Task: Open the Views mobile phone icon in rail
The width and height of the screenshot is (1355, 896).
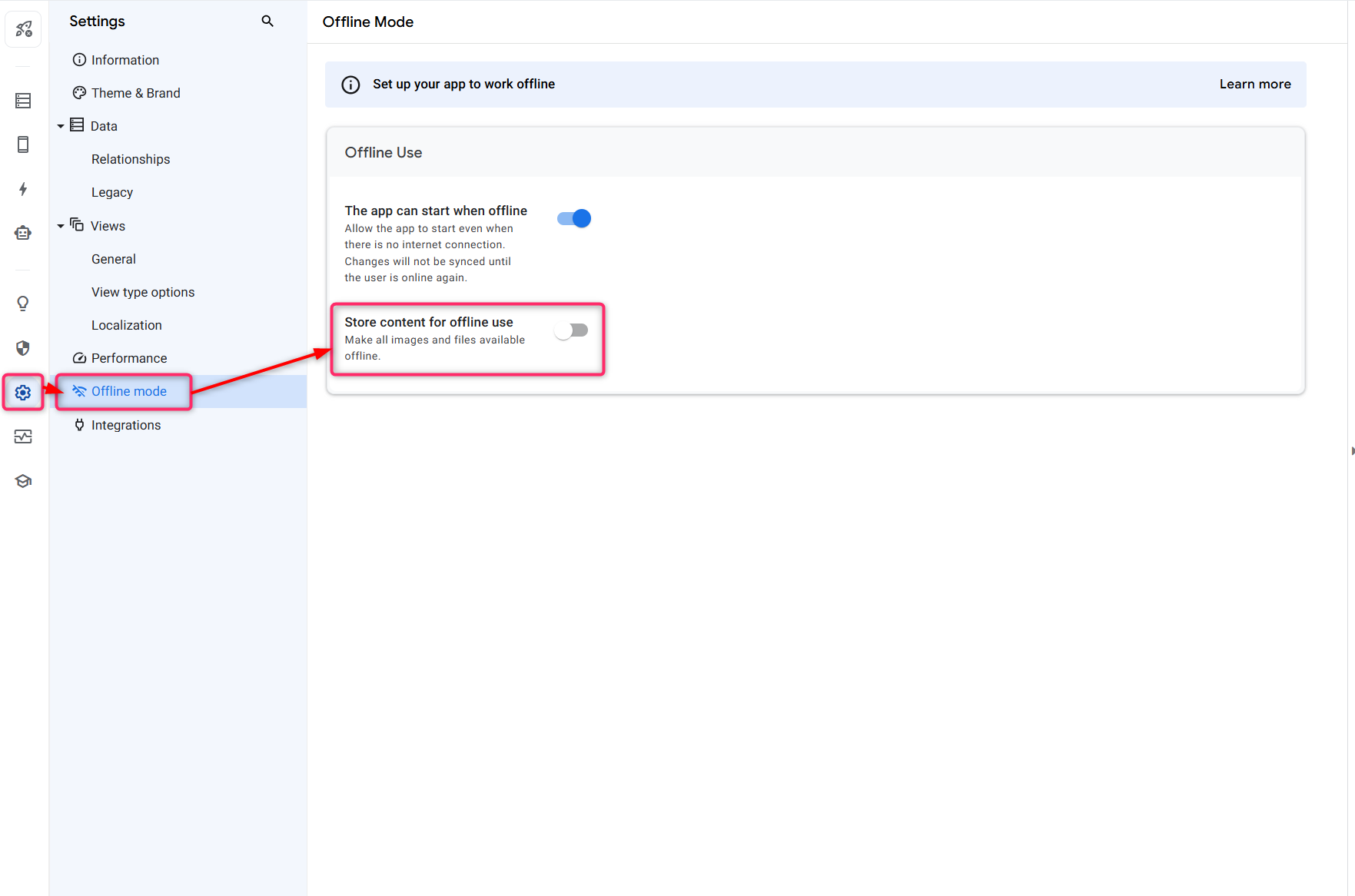Action: click(x=23, y=144)
